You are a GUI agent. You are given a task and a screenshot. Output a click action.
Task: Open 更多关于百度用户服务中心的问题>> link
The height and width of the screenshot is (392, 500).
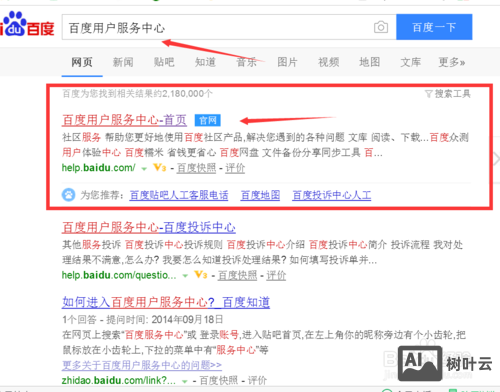point(142,365)
